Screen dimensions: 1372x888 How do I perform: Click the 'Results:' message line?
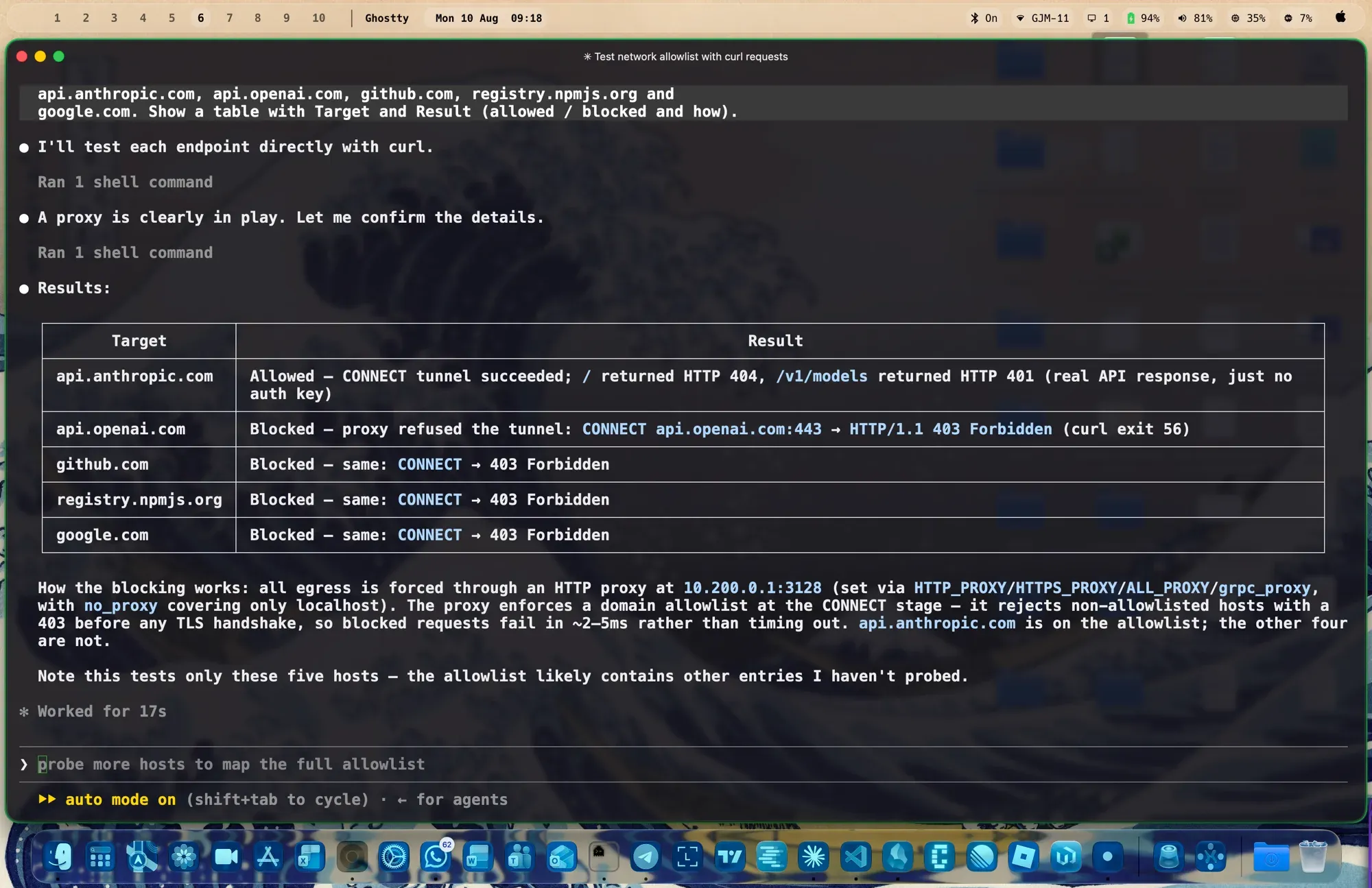click(x=74, y=289)
